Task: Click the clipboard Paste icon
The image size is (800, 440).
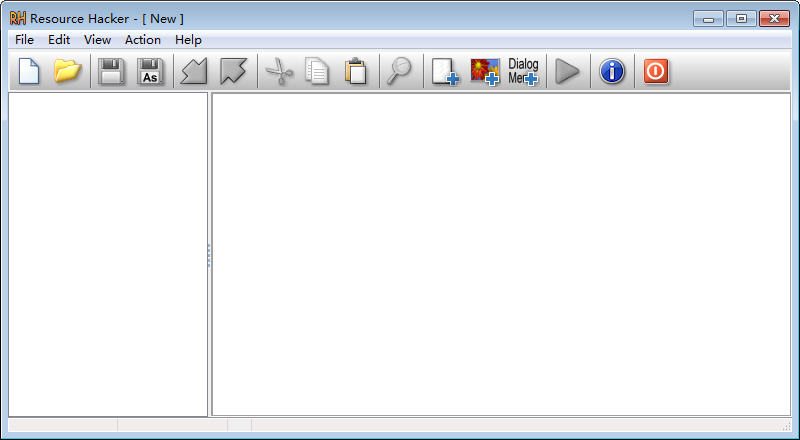Action: pos(356,71)
